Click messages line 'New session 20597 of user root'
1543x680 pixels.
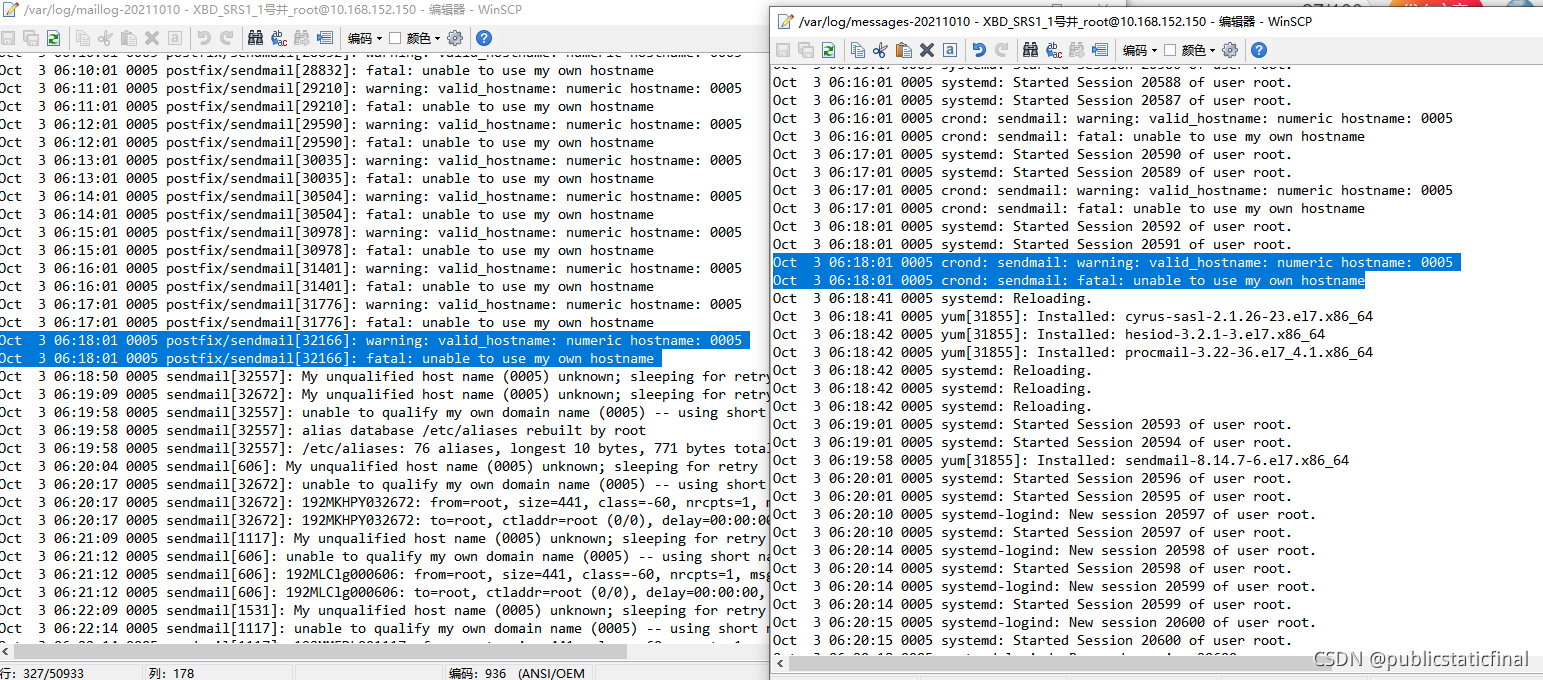(1045, 514)
